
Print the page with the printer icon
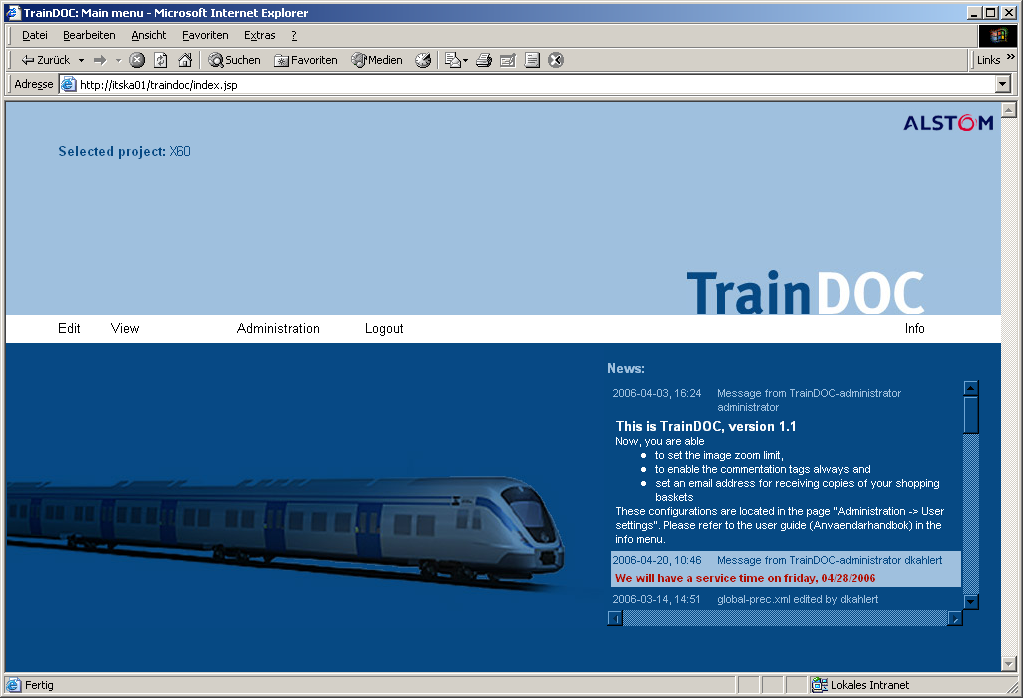point(483,60)
